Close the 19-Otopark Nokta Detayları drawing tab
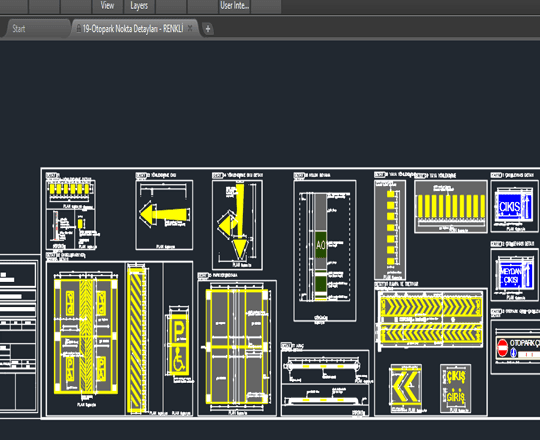 (x=190, y=29)
